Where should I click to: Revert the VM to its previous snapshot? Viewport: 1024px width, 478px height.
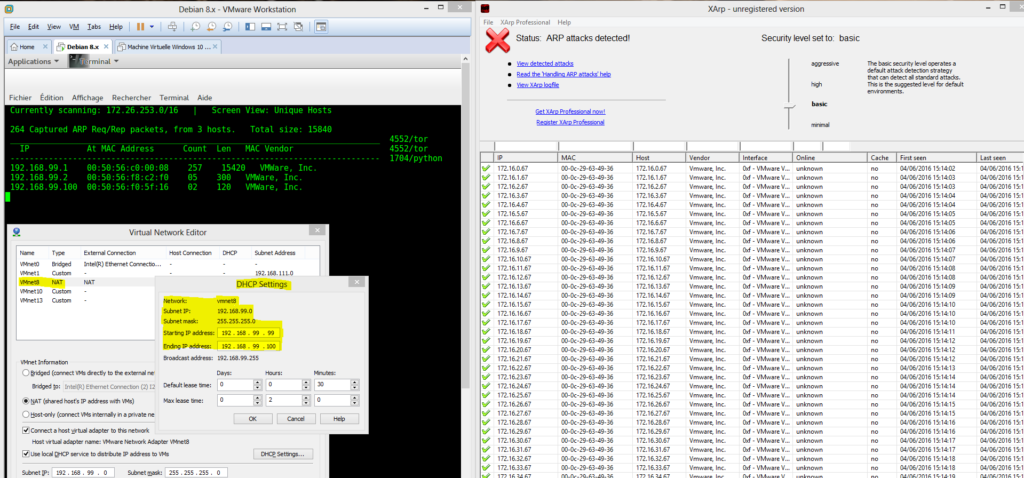(x=211, y=27)
